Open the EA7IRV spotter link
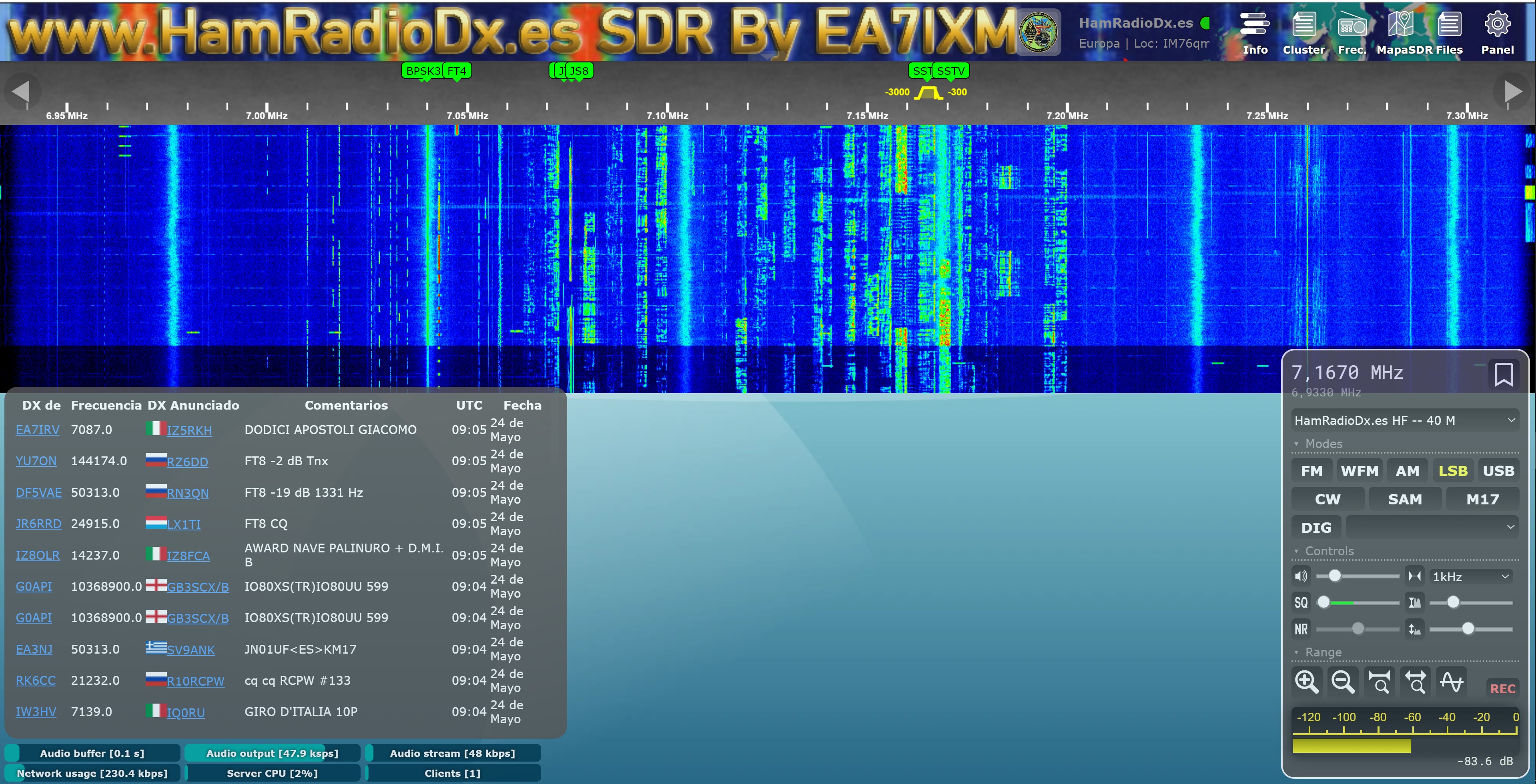 click(x=38, y=430)
